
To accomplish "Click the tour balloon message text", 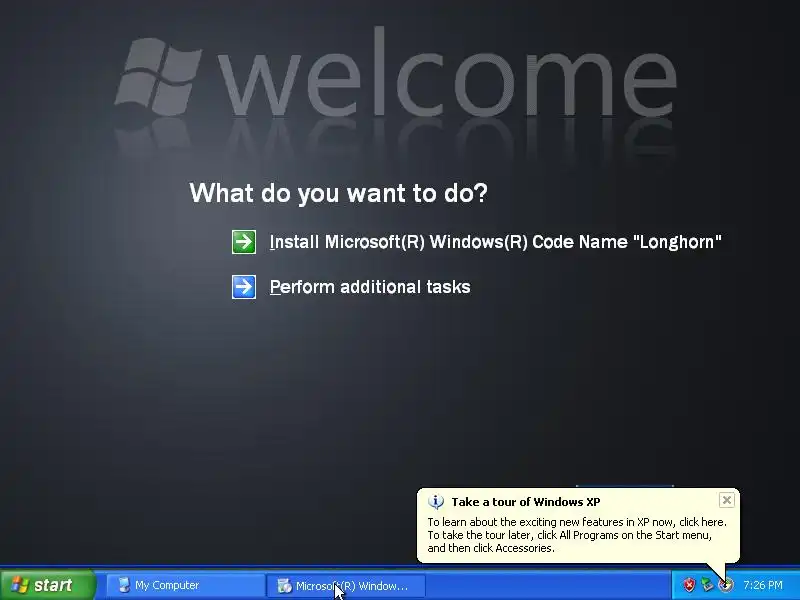I will point(577,535).
